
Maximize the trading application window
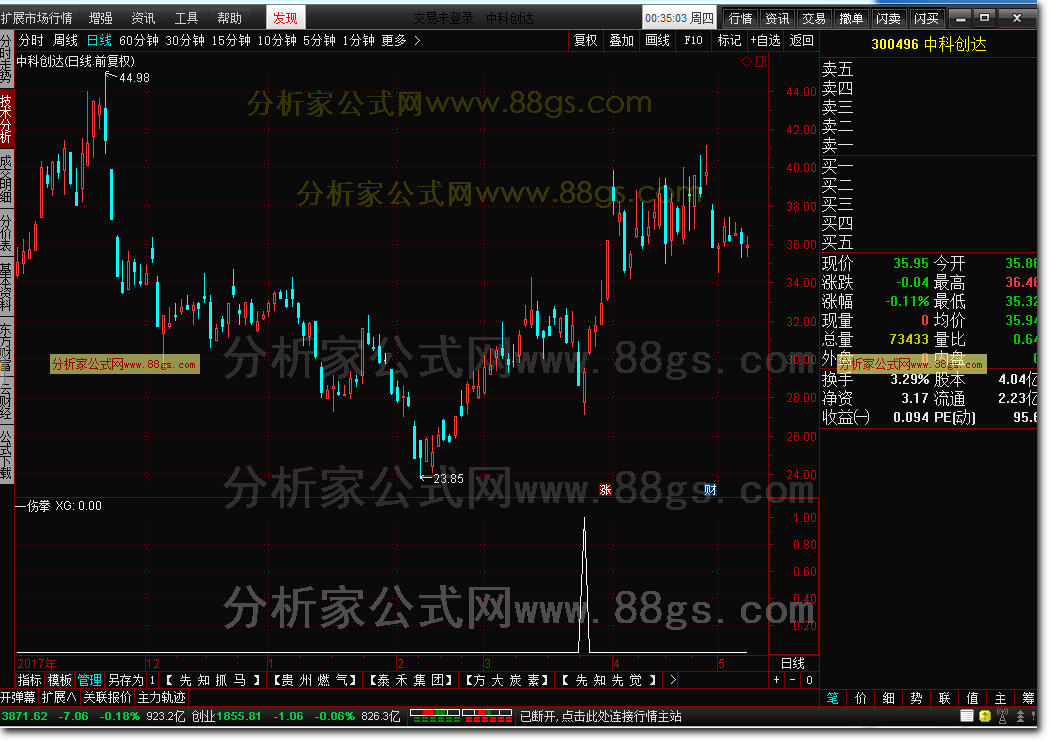pos(984,18)
